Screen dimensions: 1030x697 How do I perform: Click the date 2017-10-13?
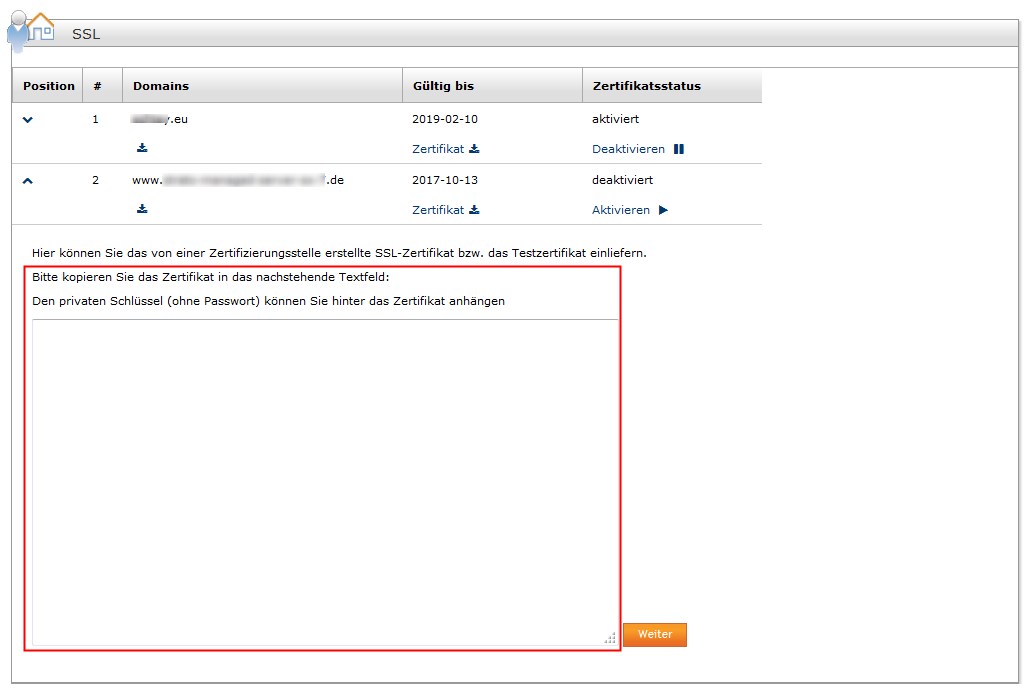coord(445,180)
